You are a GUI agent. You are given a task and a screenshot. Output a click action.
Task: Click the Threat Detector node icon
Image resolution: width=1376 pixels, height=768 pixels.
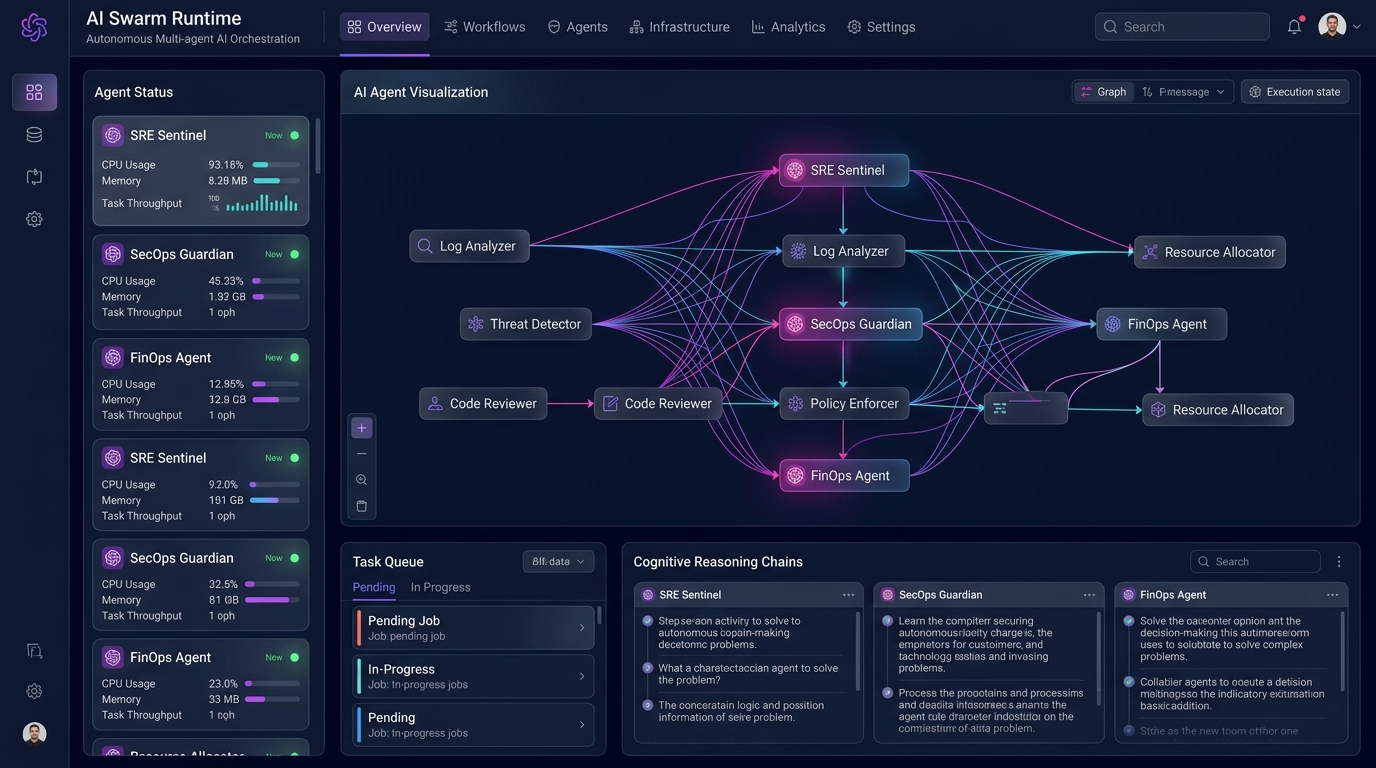click(476, 324)
